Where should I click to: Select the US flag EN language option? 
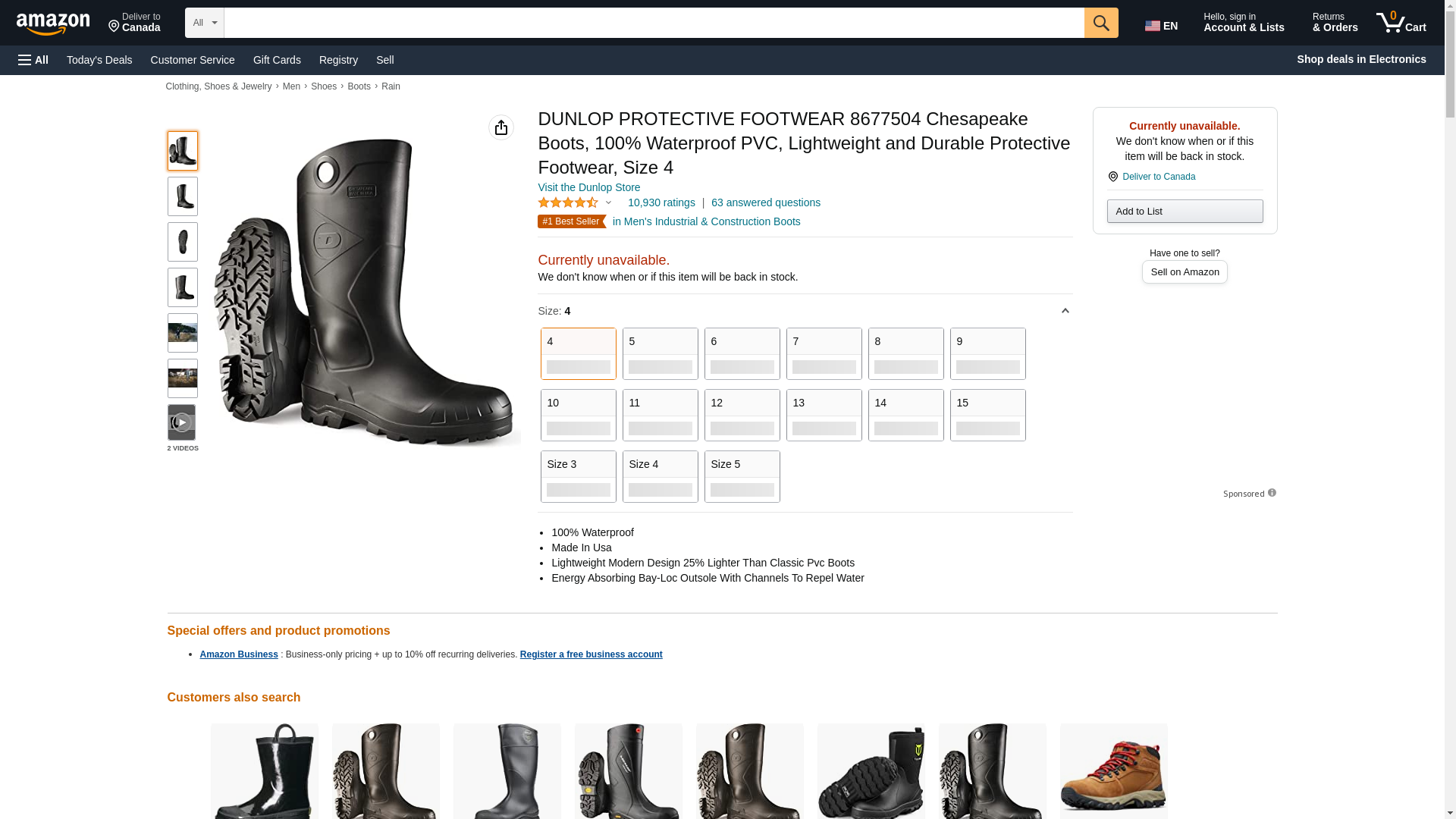(x=1161, y=25)
